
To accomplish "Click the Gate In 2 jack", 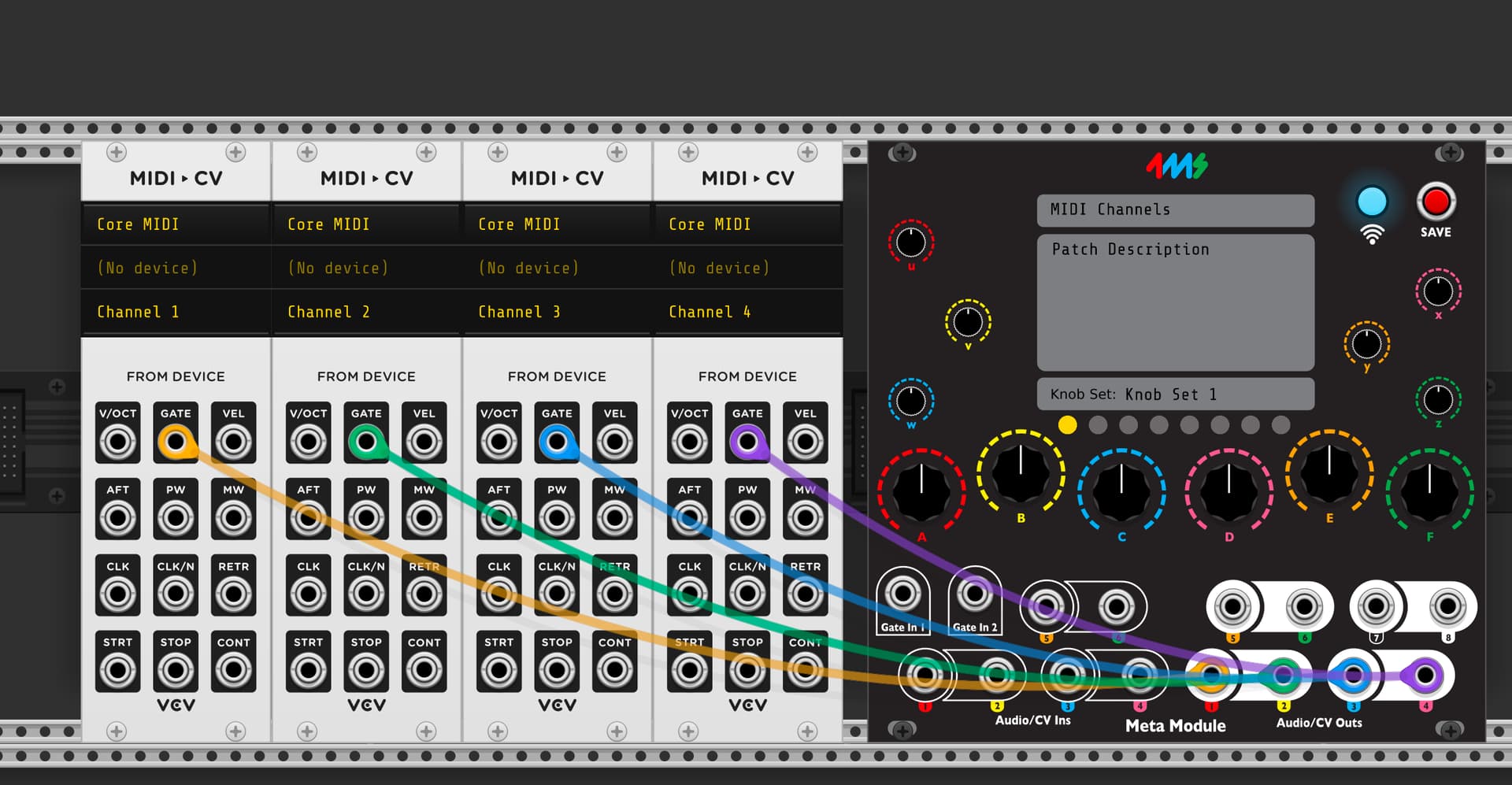I will (974, 594).
